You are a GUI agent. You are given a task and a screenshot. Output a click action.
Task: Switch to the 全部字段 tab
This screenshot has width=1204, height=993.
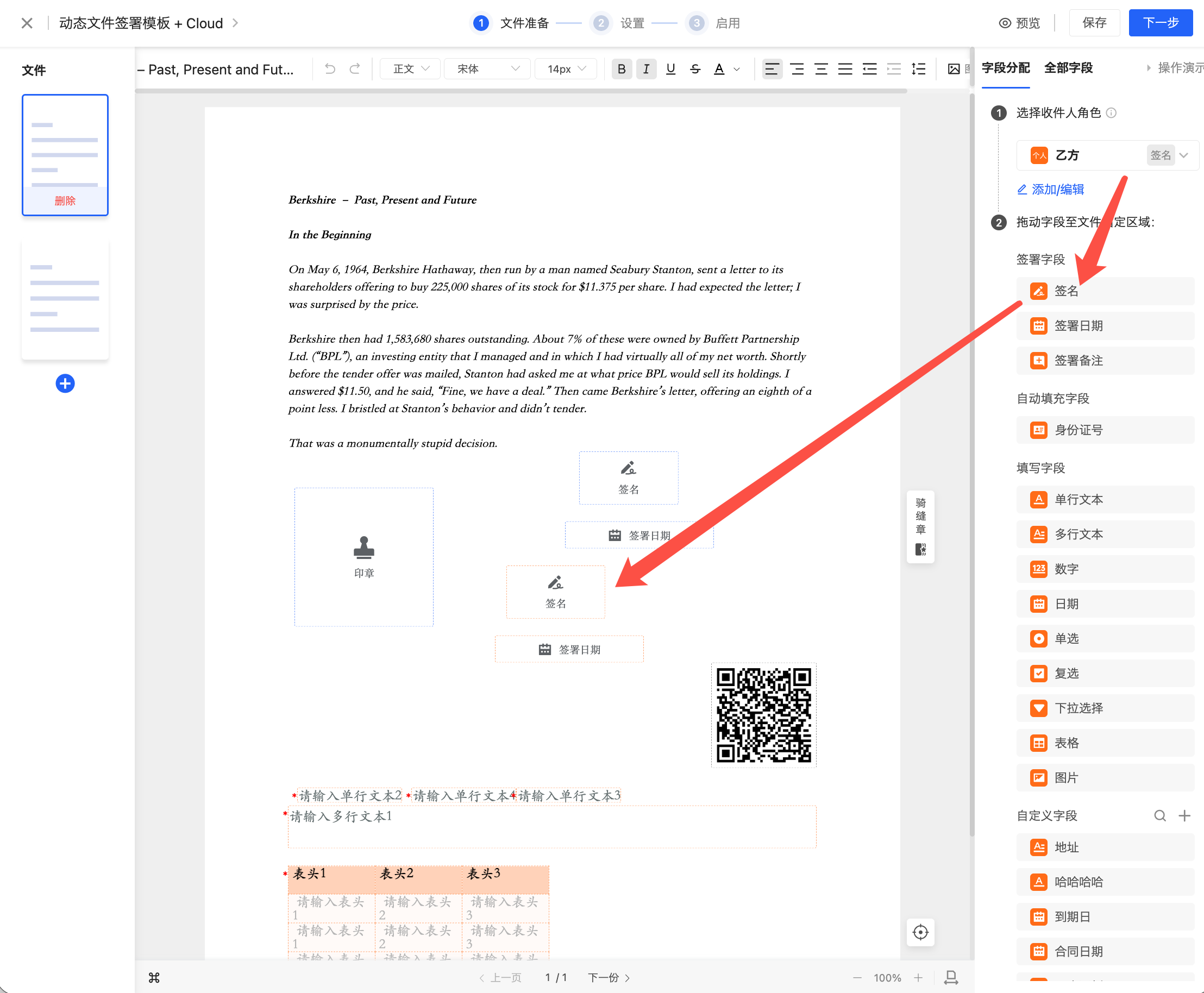(x=1068, y=67)
